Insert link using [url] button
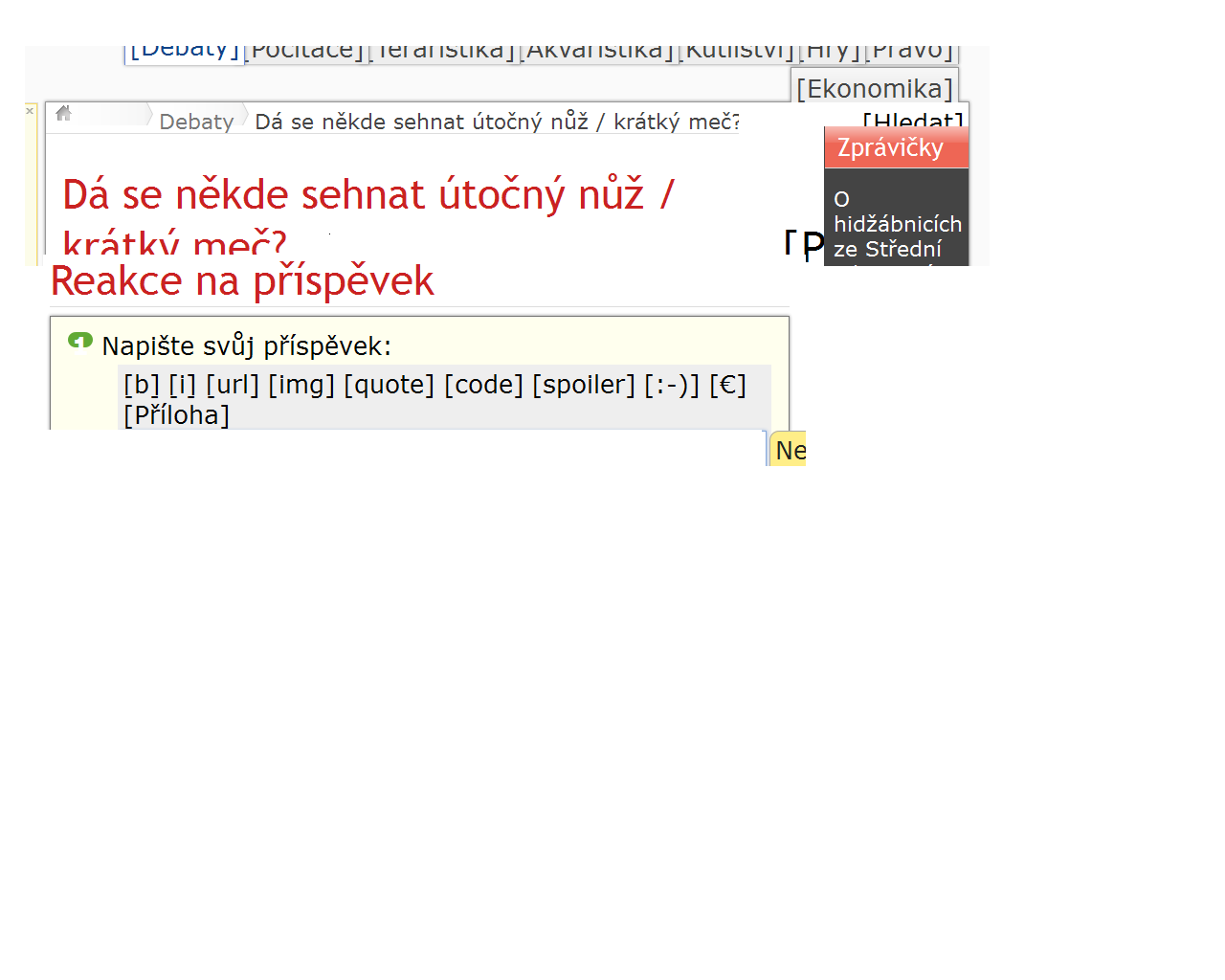This screenshot has height=980, width=1225. coord(233,385)
